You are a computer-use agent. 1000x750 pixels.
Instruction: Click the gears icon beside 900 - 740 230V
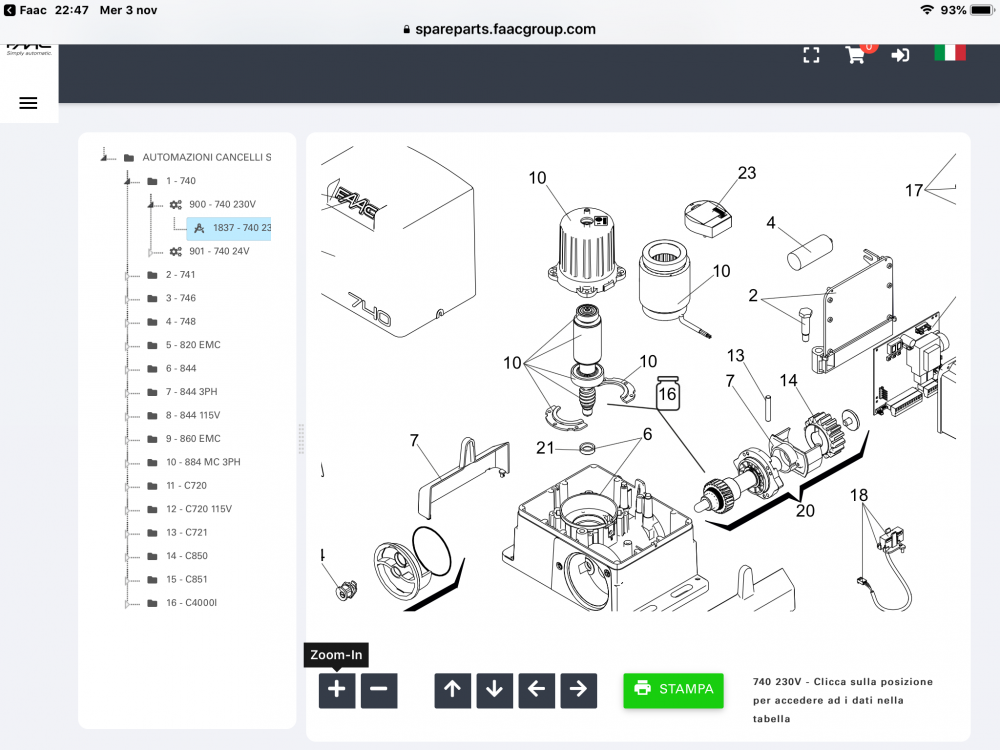click(x=175, y=205)
